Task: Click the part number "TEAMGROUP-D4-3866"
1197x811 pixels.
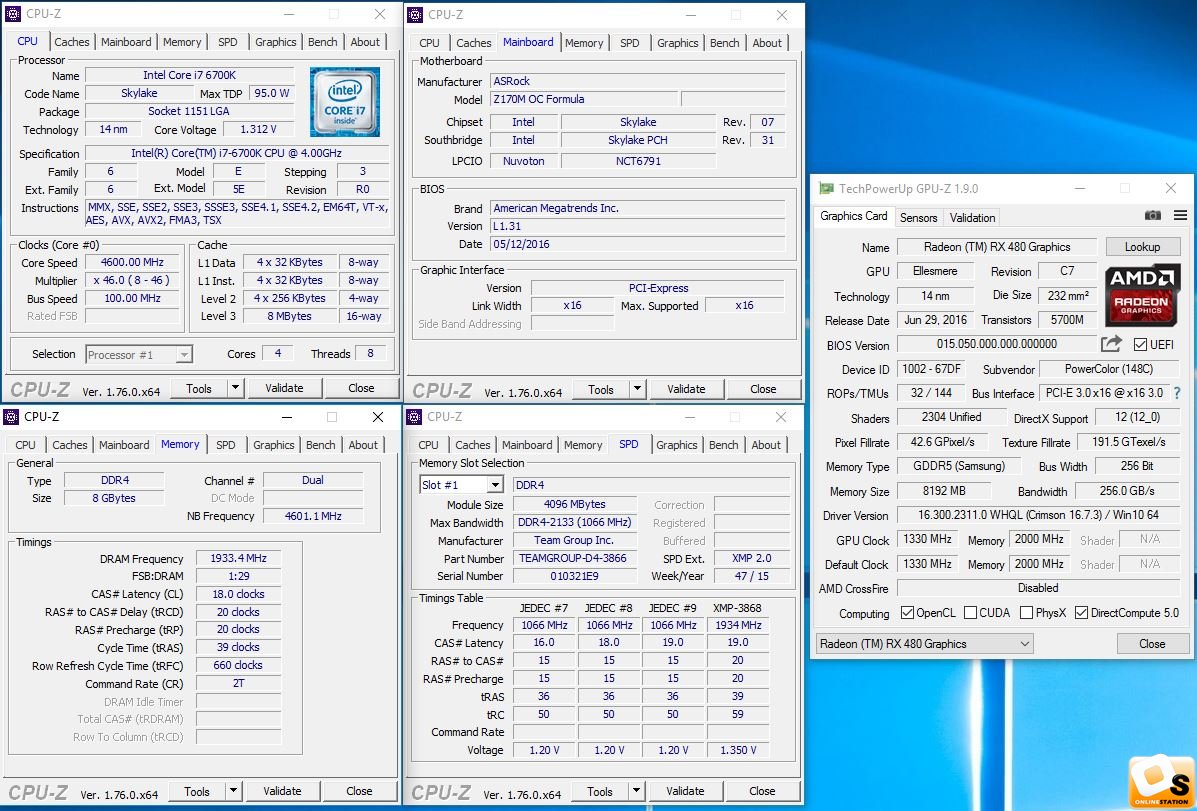Action: pos(574,558)
